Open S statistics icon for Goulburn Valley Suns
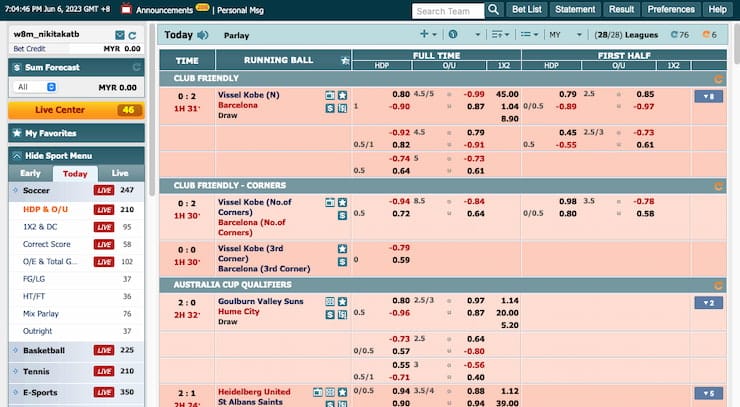The height and width of the screenshot is (407, 740). [330, 314]
